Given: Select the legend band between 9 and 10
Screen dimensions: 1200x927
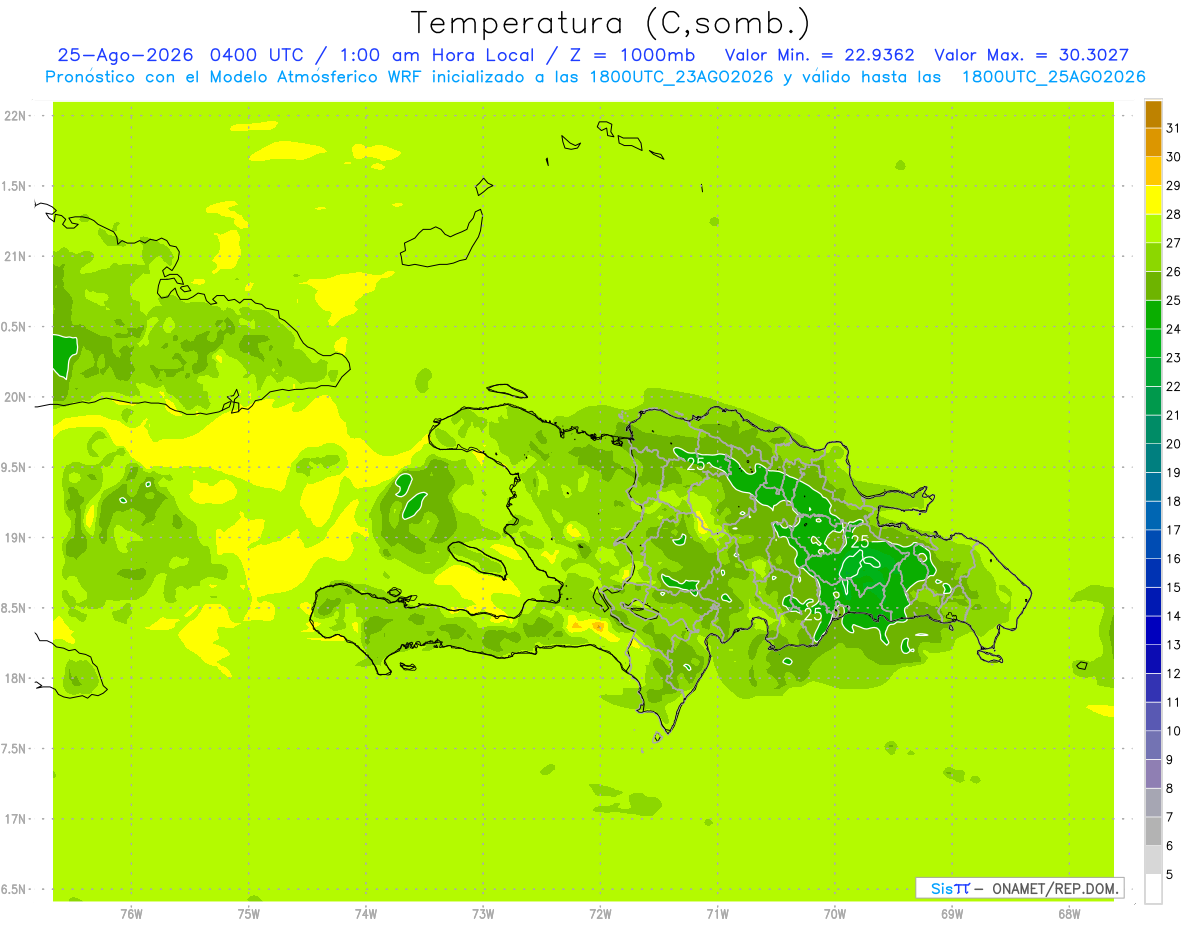Looking at the screenshot, I should 1153,745.
